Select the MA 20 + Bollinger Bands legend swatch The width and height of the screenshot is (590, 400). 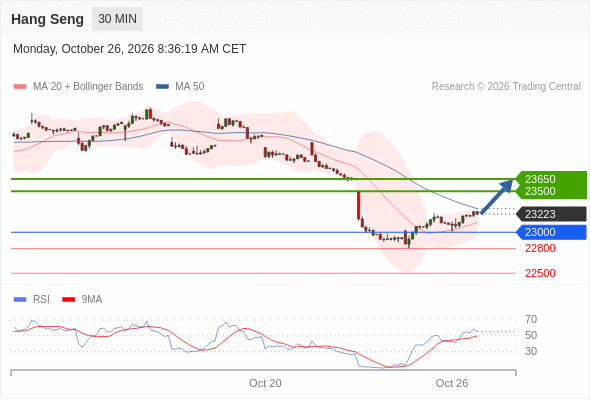point(20,87)
